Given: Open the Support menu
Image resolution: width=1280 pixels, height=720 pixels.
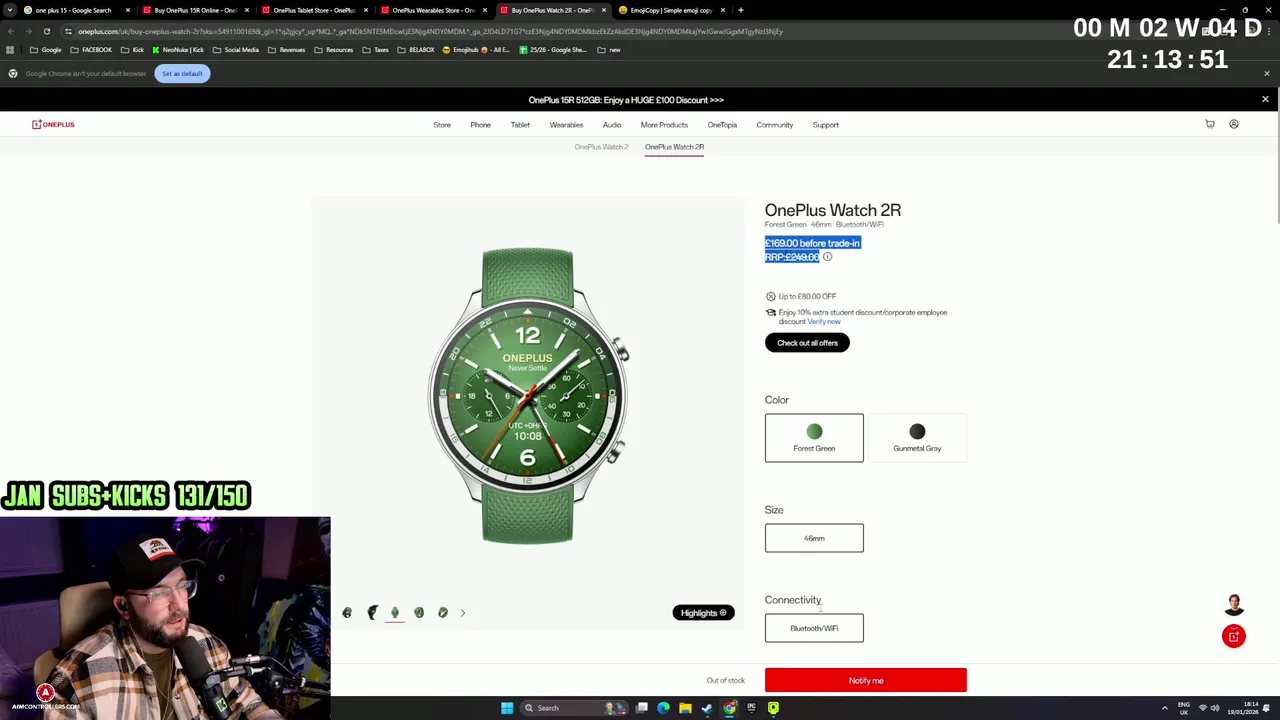Looking at the screenshot, I should tap(825, 125).
